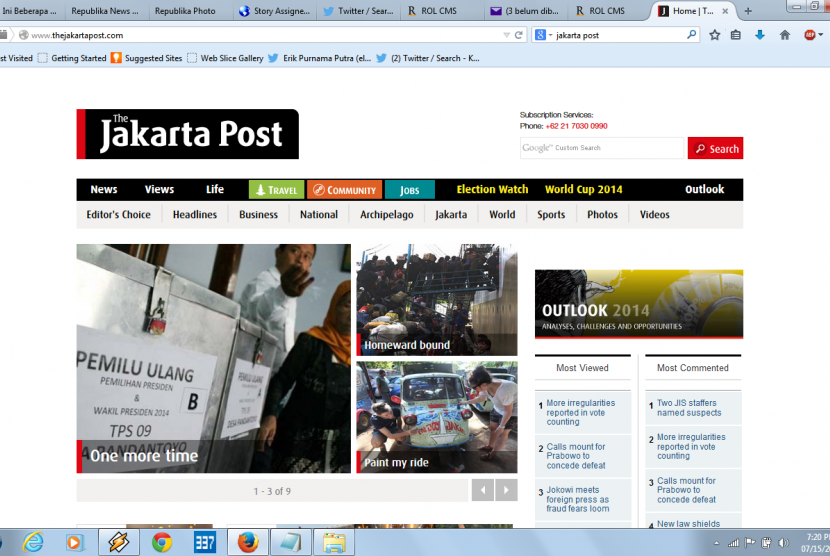This screenshot has width=830, height=556.
Task: Open a new tab with plus button
Action: click(748, 11)
